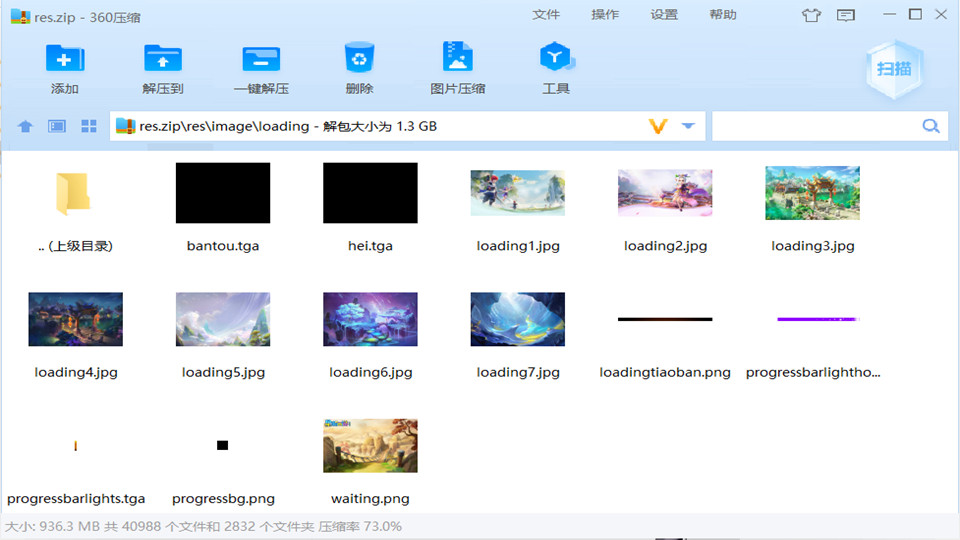
Task: Click the search magnifier icon
Action: pos(930,126)
